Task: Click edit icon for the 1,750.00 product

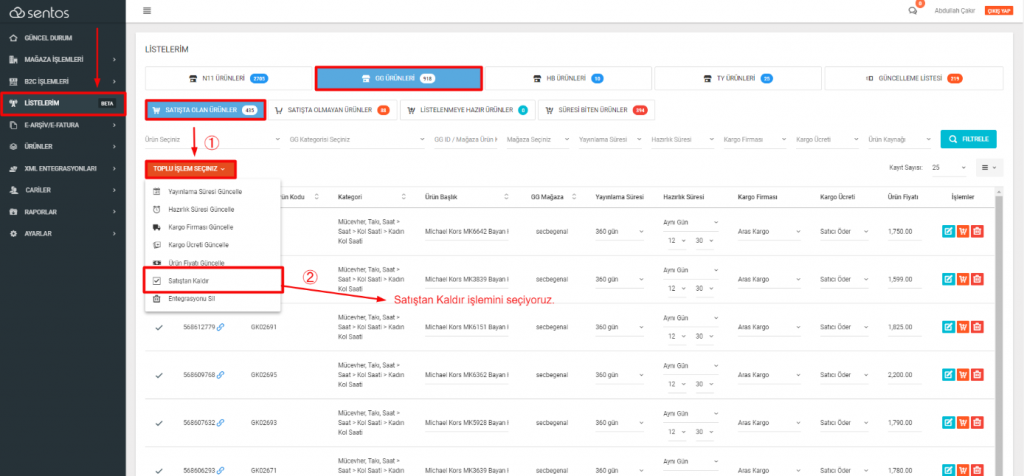Action: [948, 231]
